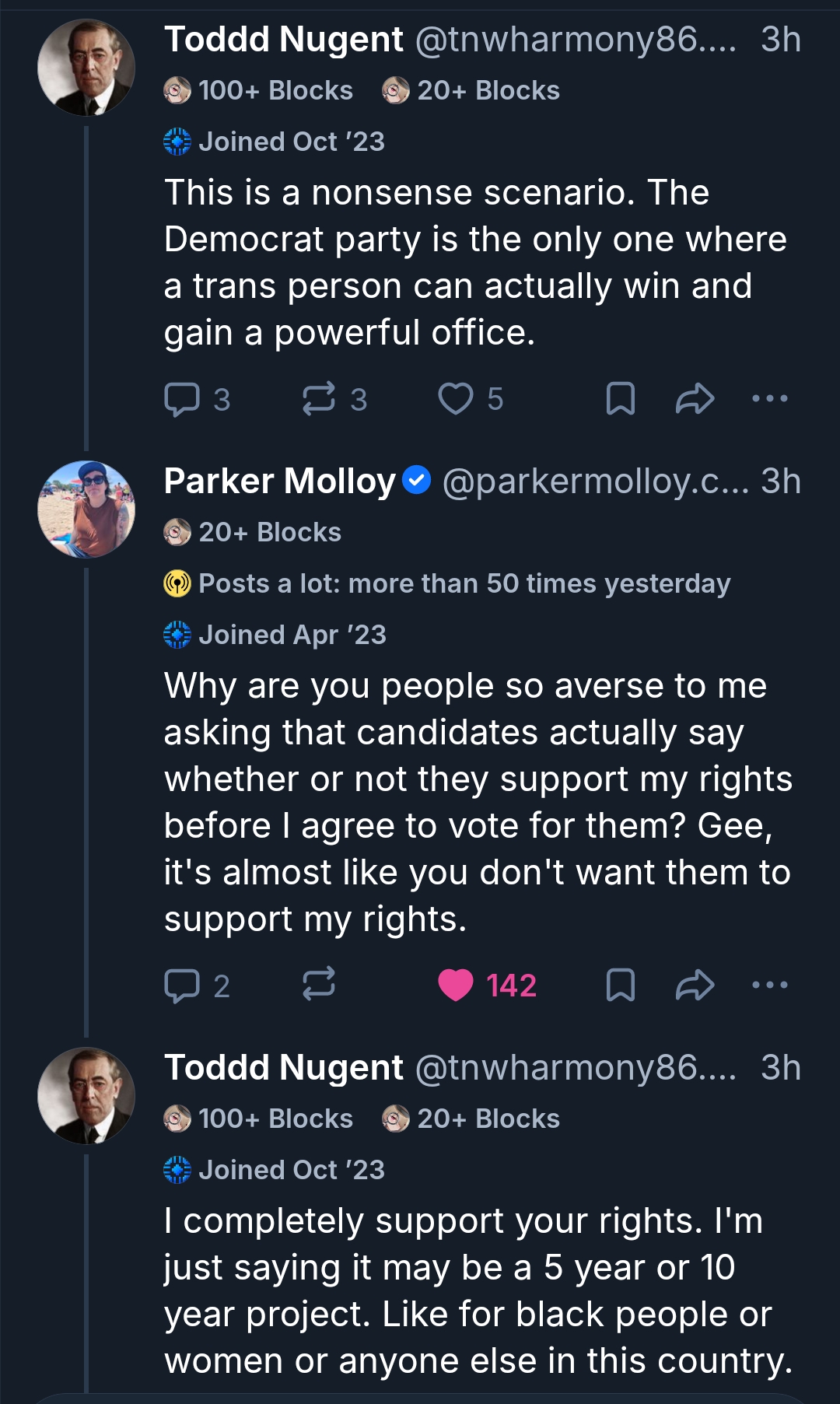Screen dimensions: 840x1404
Task: Reply to Parker Molloy's post
Action: pos(183,986)
